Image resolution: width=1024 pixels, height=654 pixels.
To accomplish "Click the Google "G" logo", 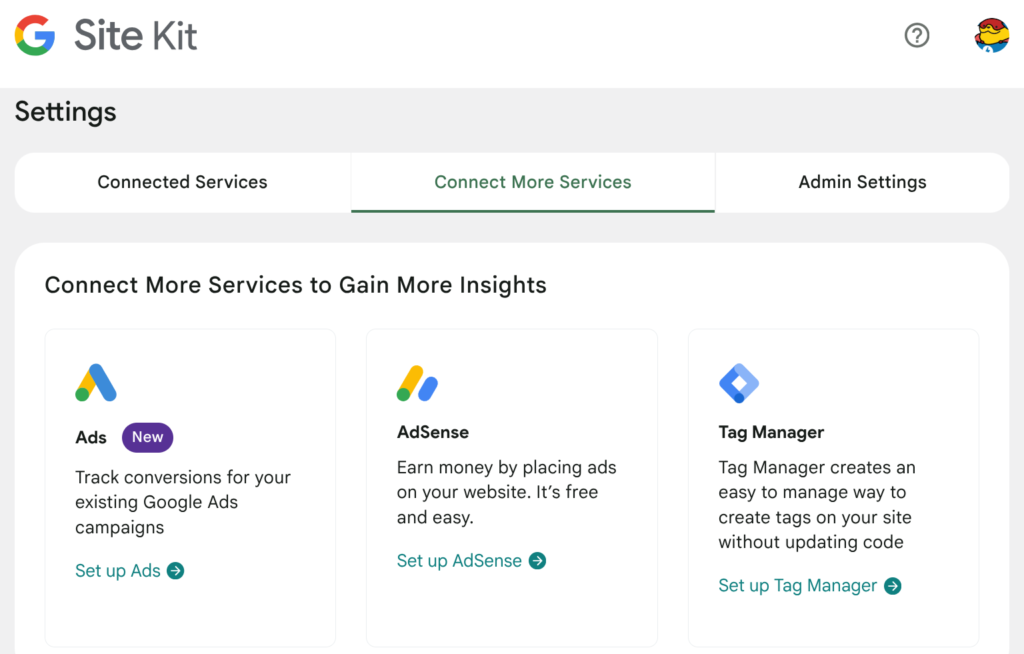I will [35, 36].
